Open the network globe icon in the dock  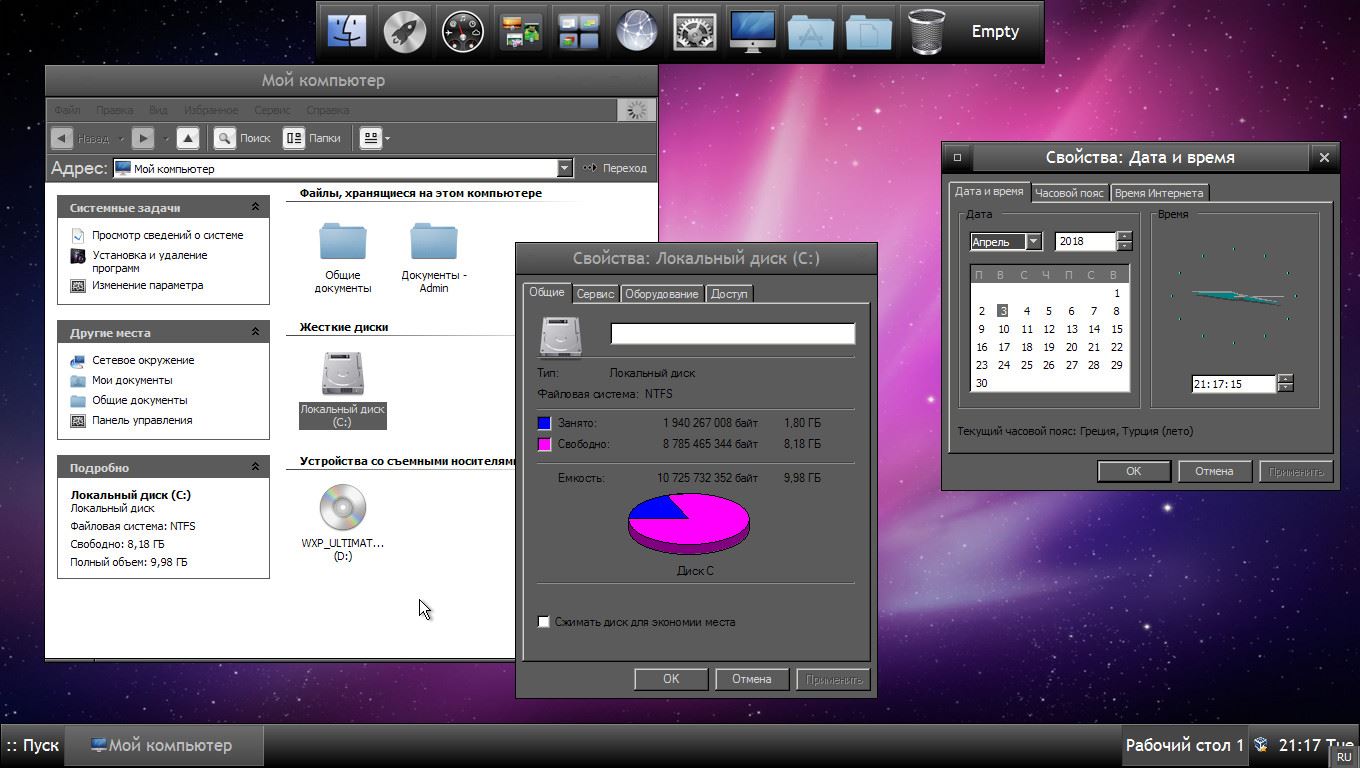tap(637, 32)
